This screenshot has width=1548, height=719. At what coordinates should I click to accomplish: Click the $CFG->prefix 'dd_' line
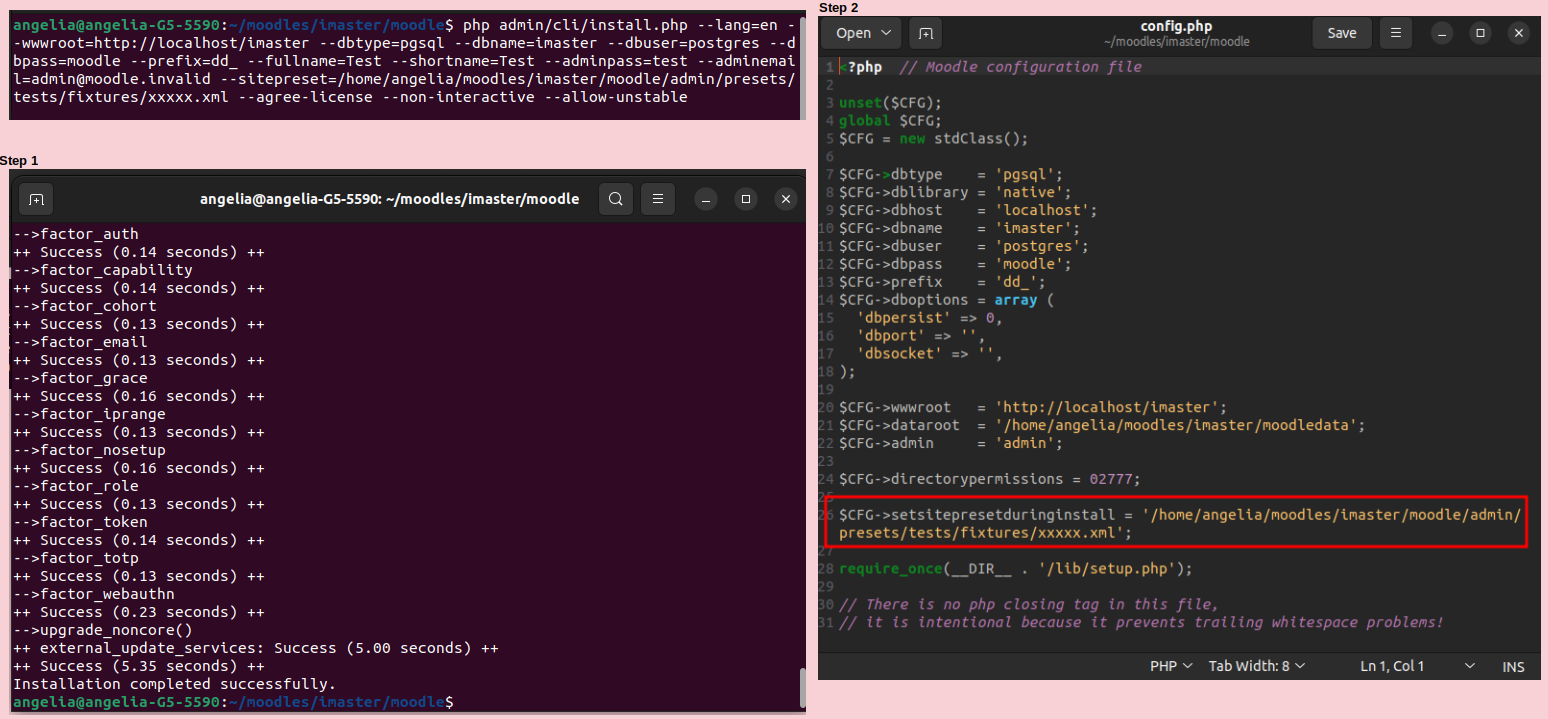[942, 283]
